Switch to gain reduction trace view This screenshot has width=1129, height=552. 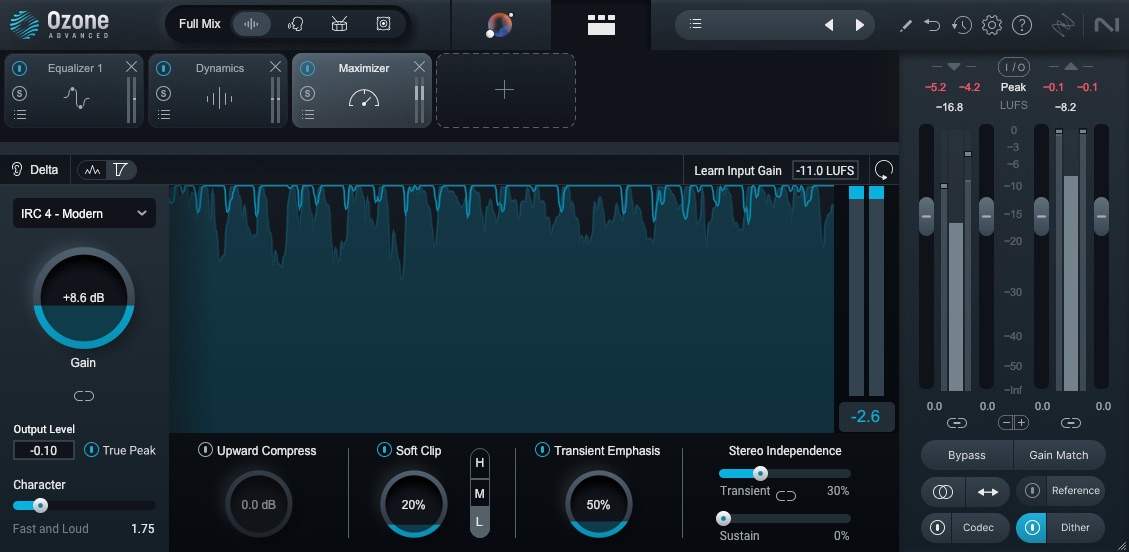121,170
